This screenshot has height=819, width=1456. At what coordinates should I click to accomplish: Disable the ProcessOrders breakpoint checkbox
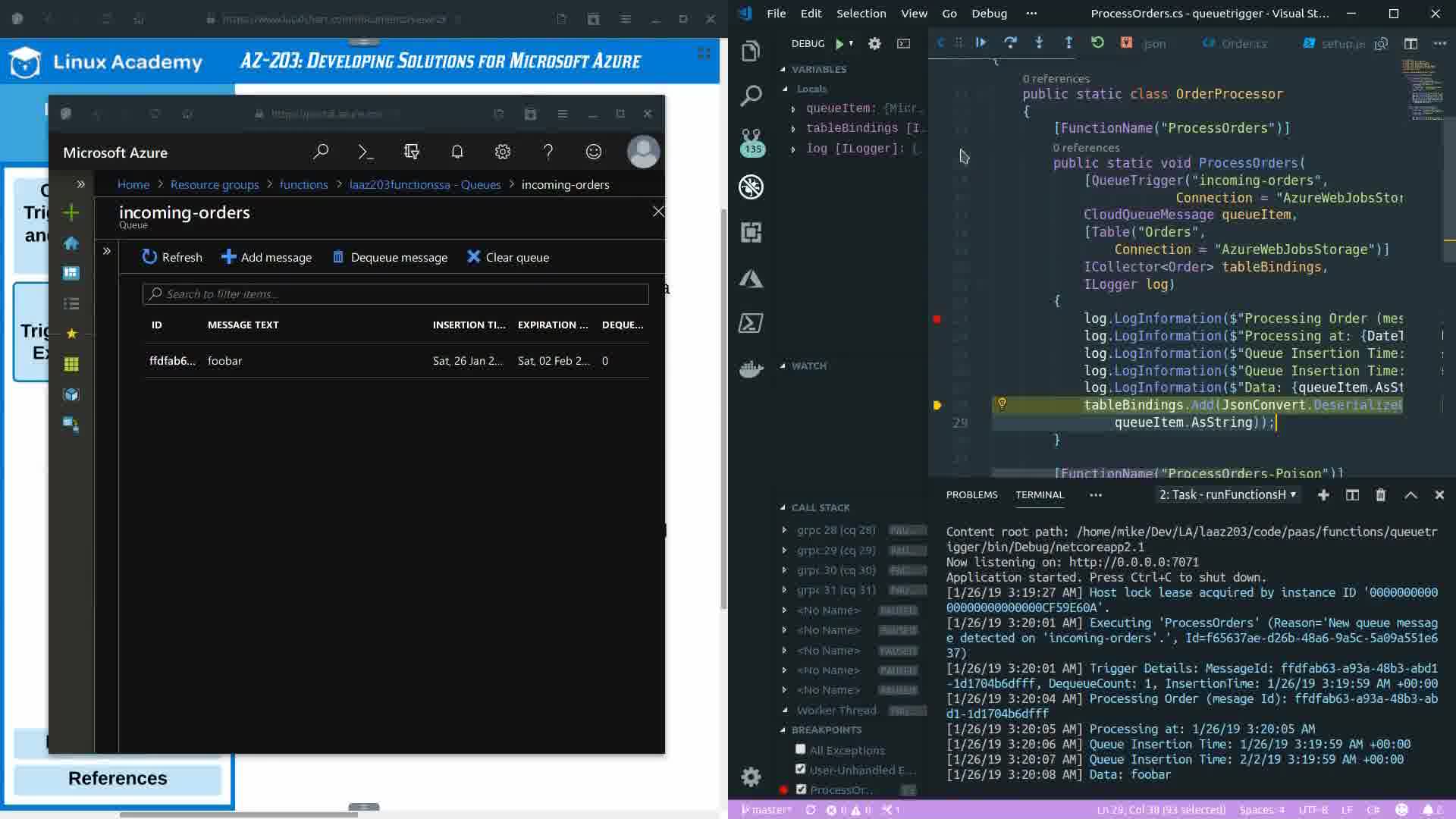(801, 789)
